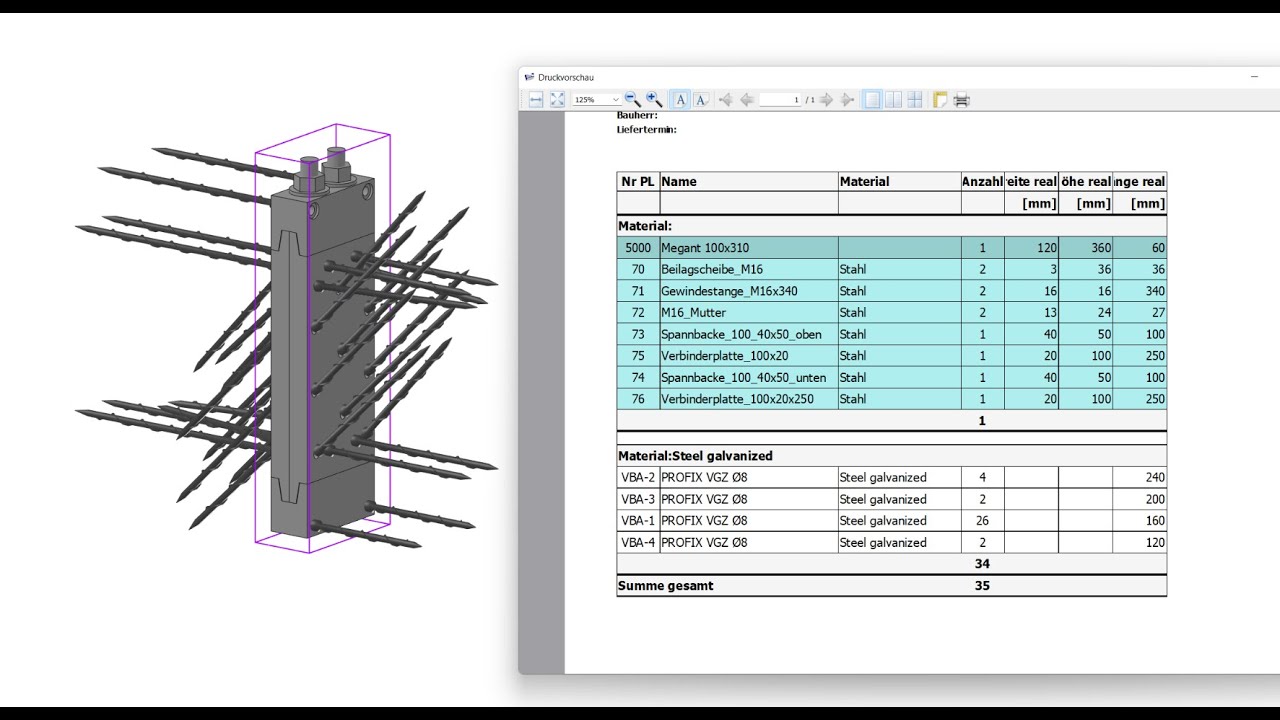
Task: Click the Spannbacke_100_40x50_unten cell
Action: (x=749, y=378)
